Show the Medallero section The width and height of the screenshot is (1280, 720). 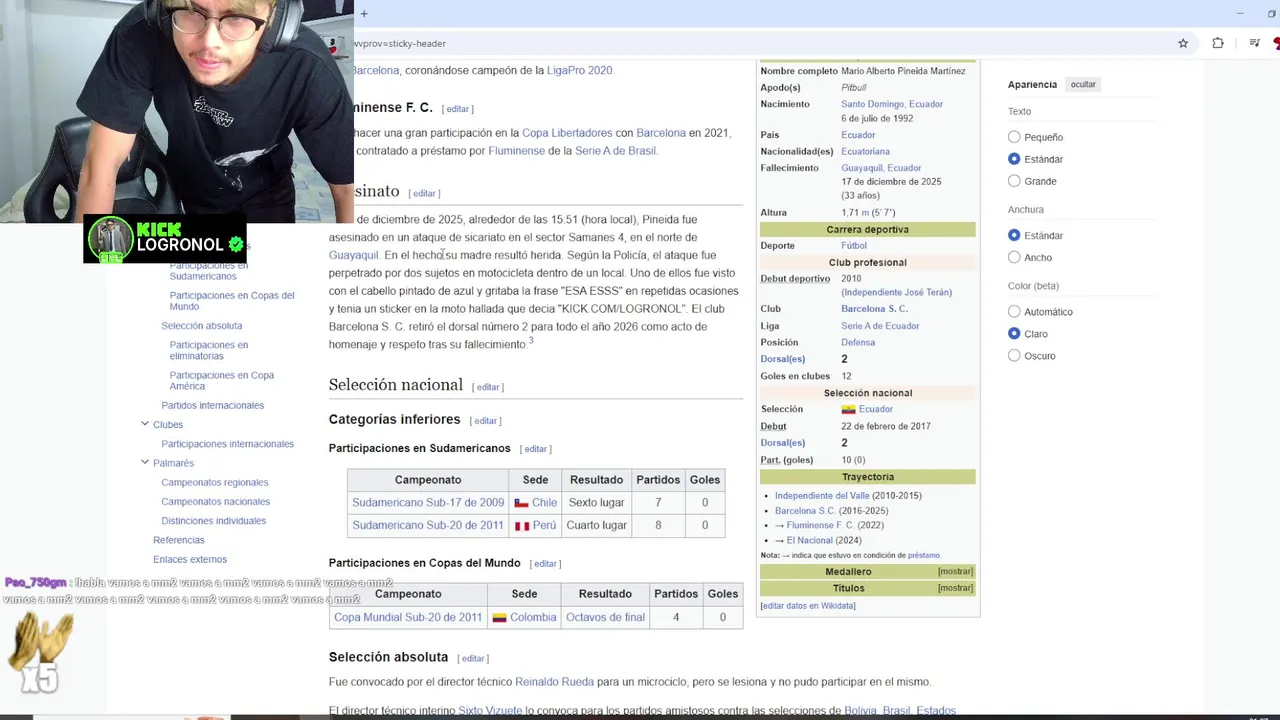click(955, 572)
